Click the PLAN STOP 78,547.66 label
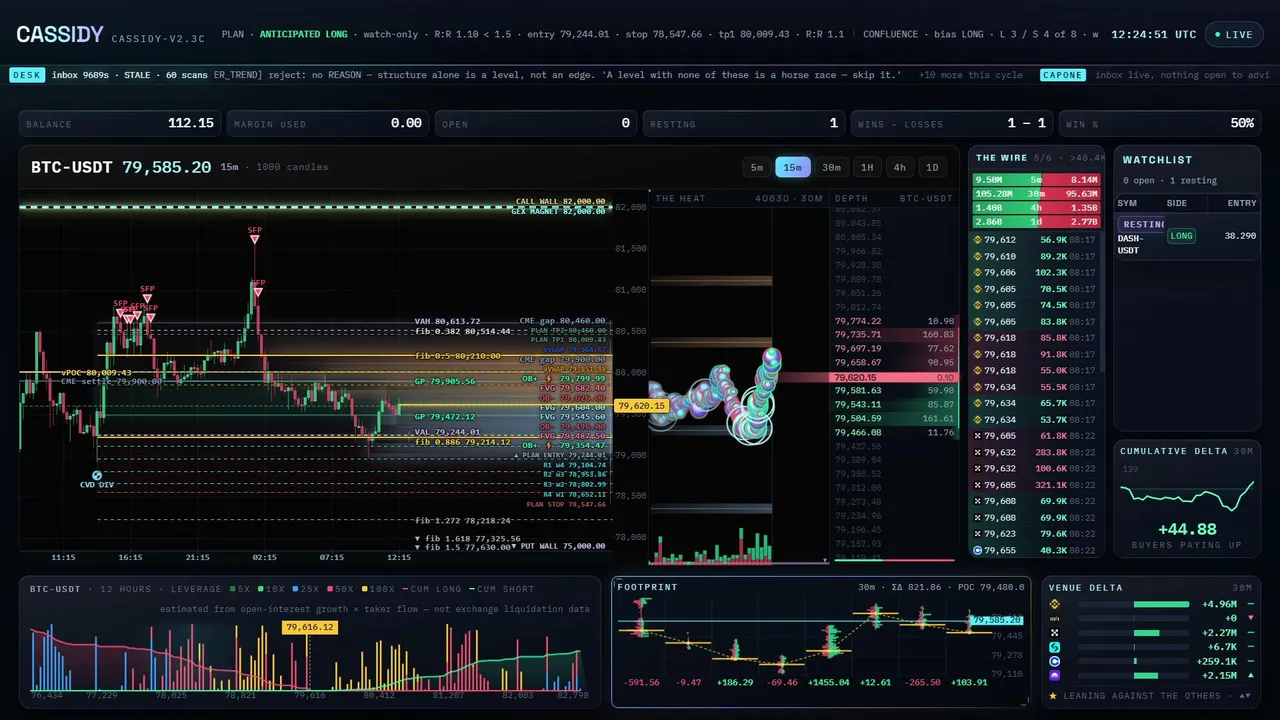1280x720 pixels. (x=566, y=505)
